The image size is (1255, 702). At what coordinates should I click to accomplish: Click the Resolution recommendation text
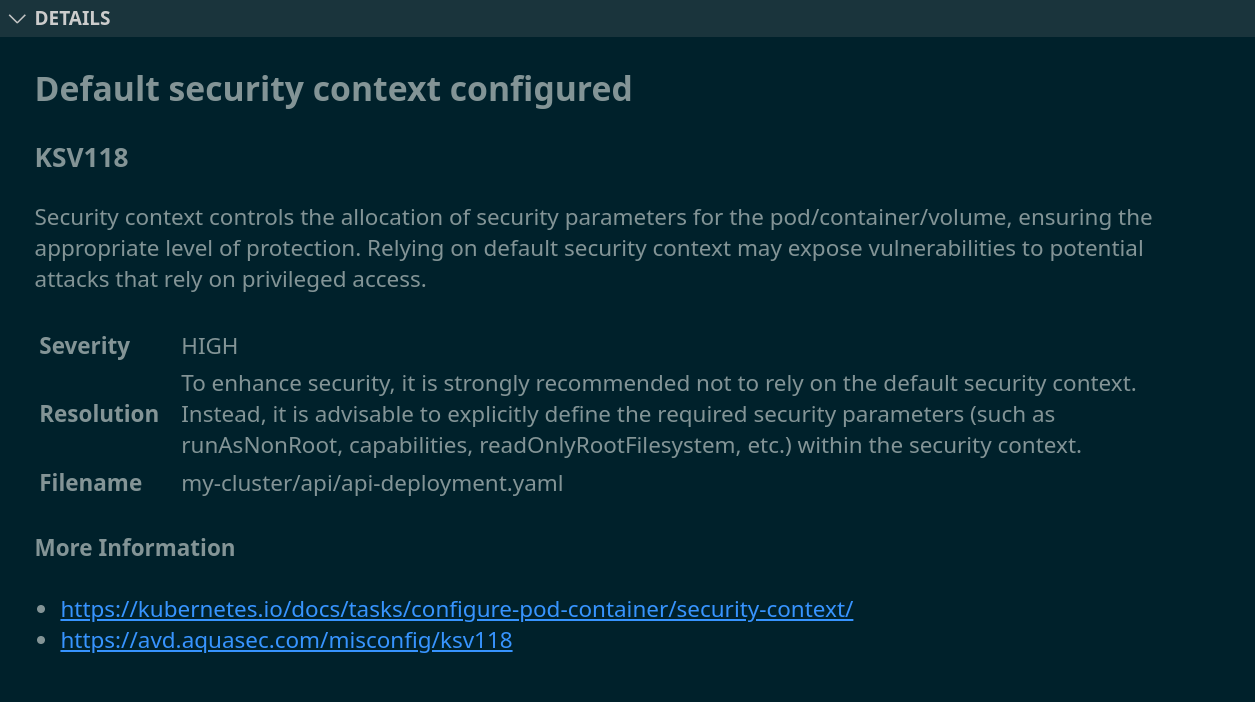click(x=658, y=414)
